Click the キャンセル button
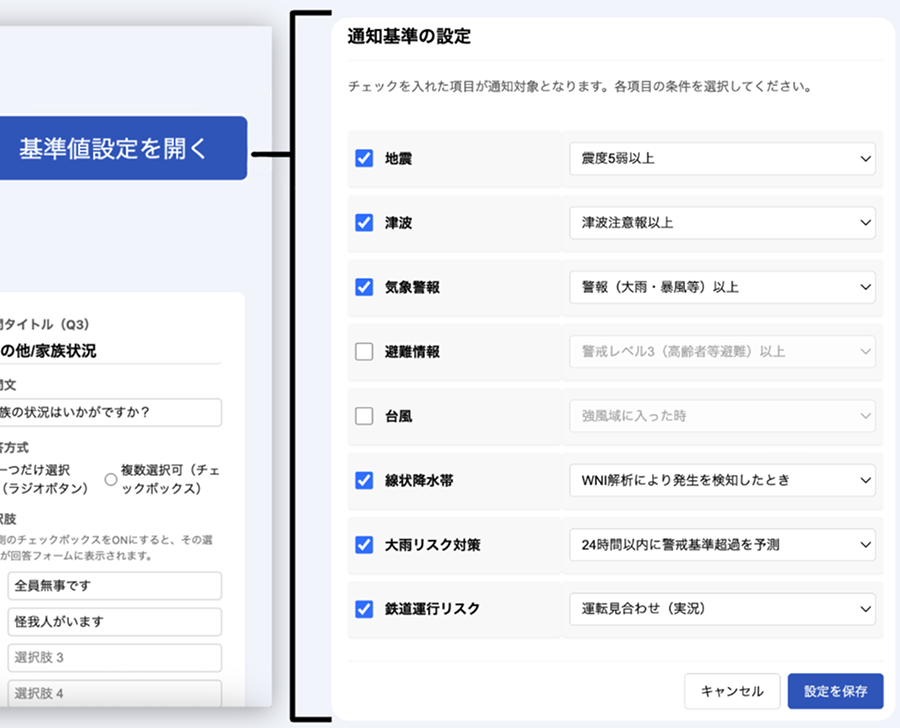This screenshot has height=728, width=900. point(732,691)
